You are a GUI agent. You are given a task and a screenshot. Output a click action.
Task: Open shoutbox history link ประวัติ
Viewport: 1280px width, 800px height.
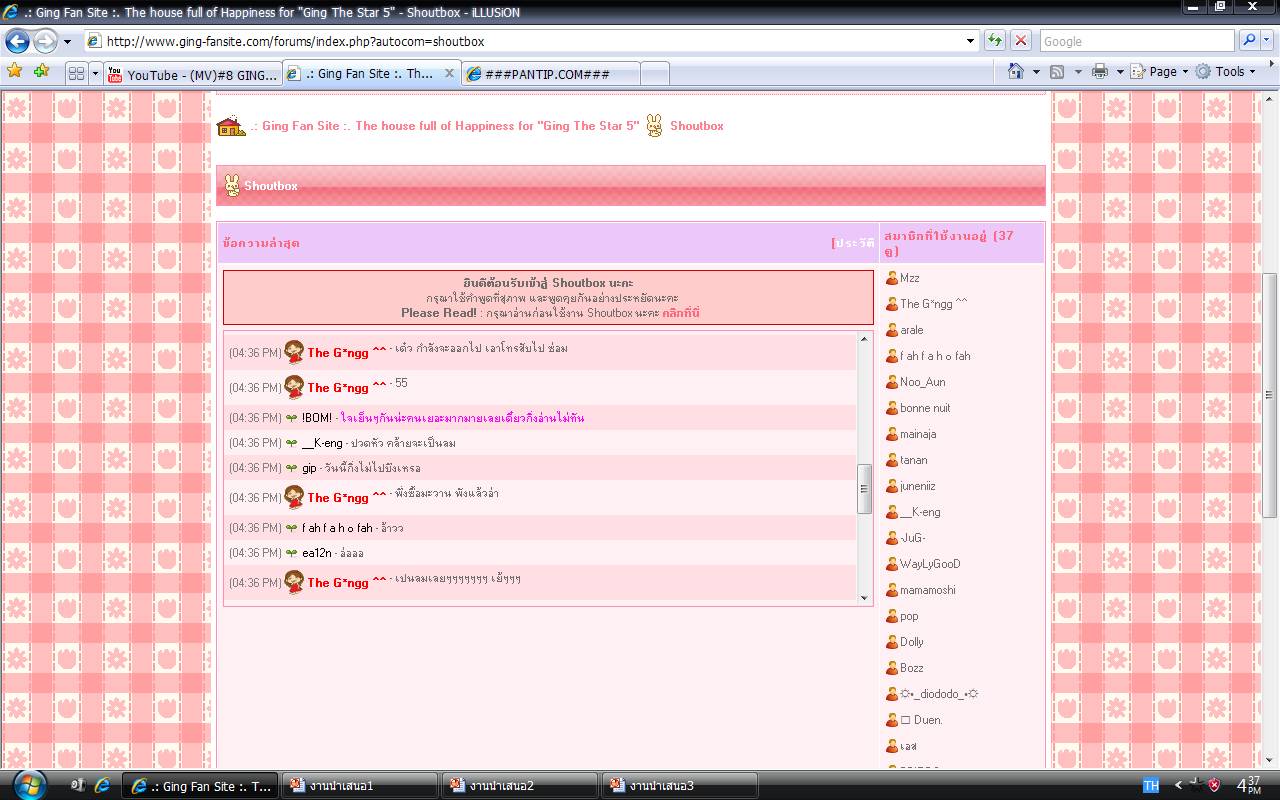coord(854,243)
